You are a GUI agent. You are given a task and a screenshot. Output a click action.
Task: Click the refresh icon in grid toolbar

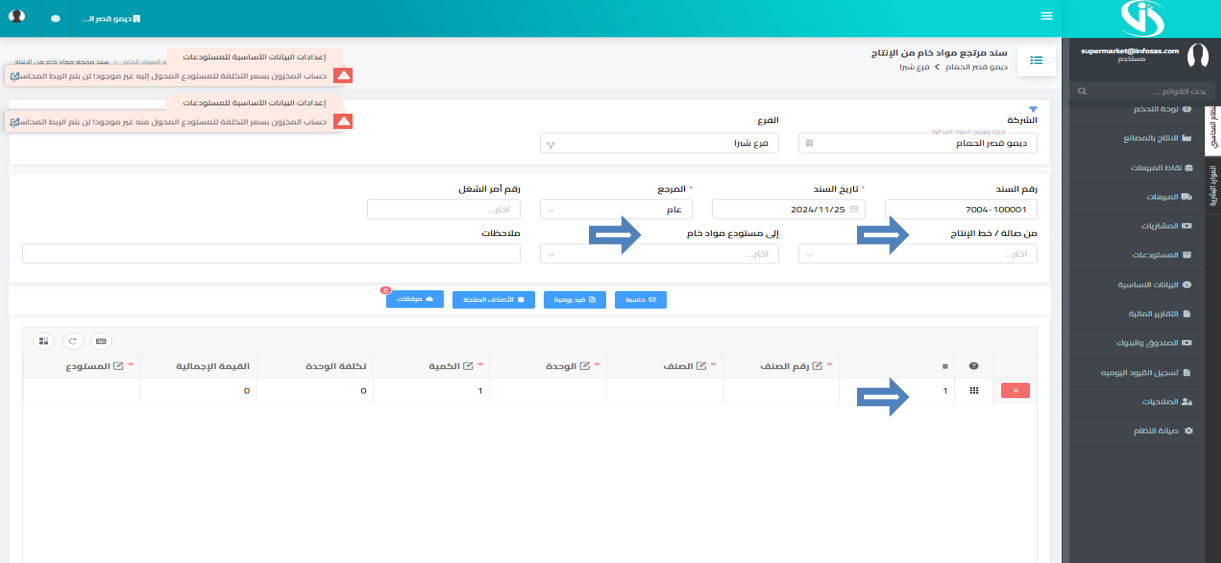click(x=73, y=341)
